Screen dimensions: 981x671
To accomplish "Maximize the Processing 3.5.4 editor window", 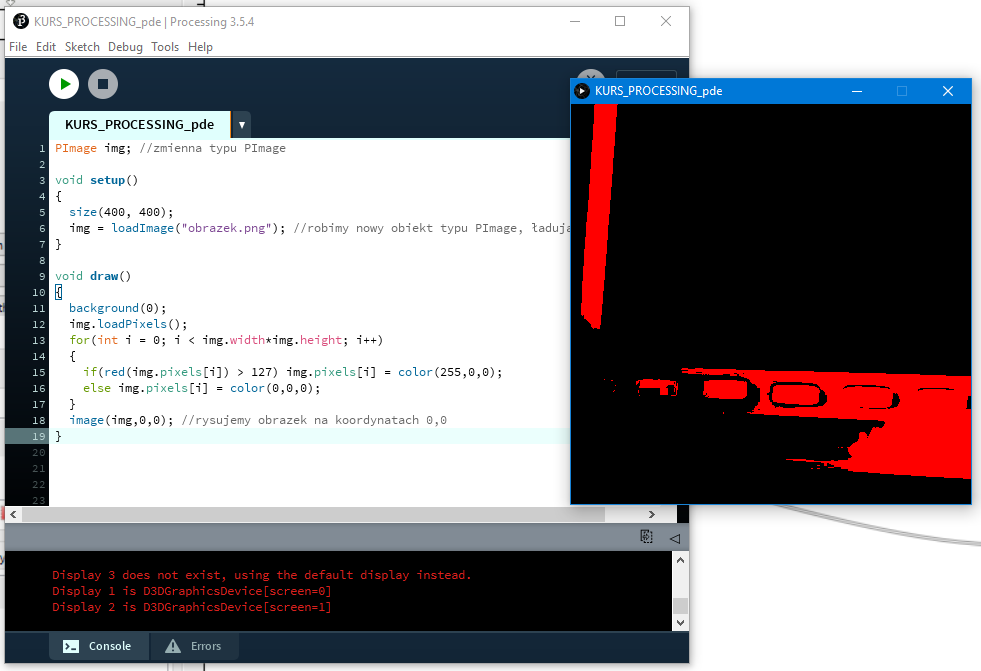I will click(x=620, y=21).
